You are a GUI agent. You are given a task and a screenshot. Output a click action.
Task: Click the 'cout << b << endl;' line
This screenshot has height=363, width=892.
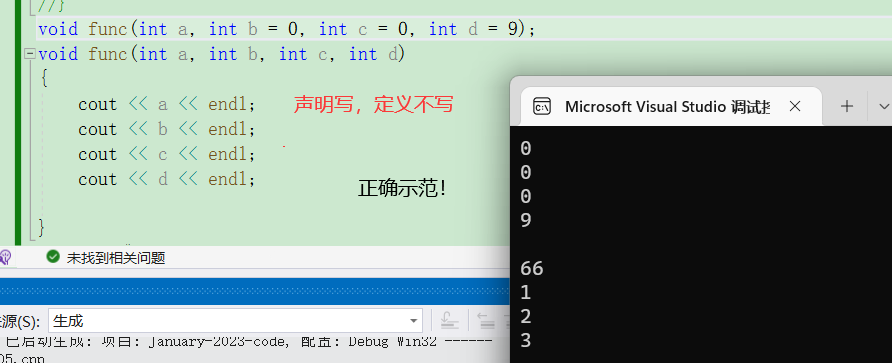coord(167,130)
